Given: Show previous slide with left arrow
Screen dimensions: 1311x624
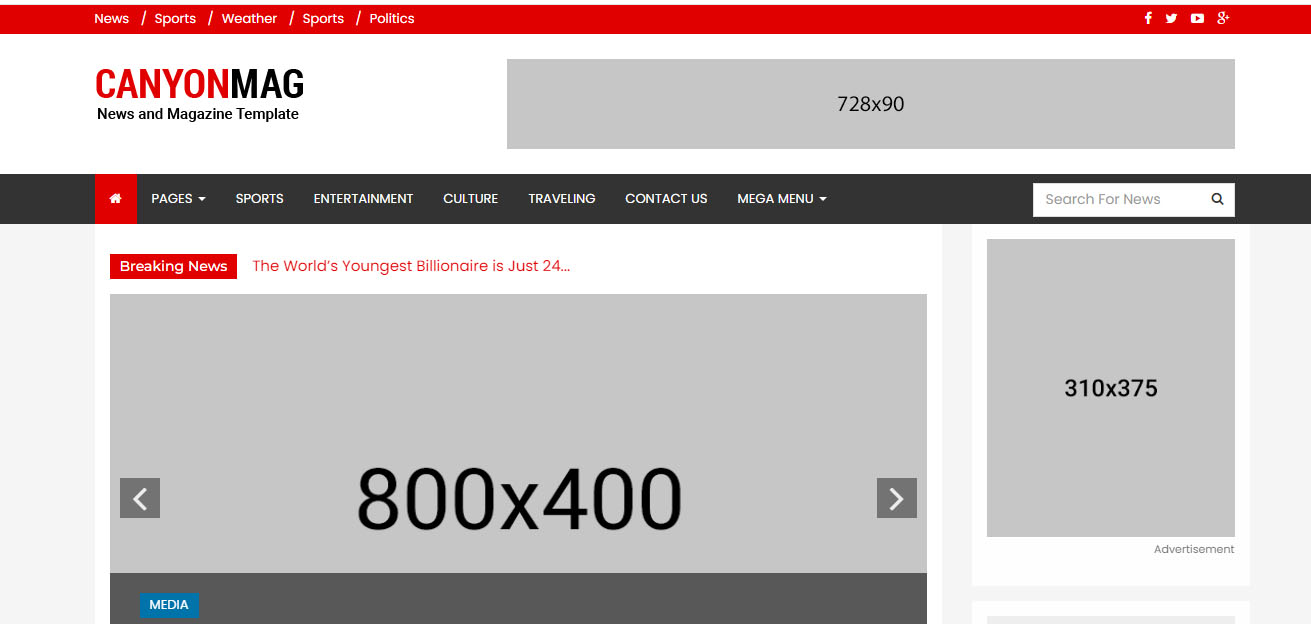Looking at the screenshot, I should pos(140,498).
